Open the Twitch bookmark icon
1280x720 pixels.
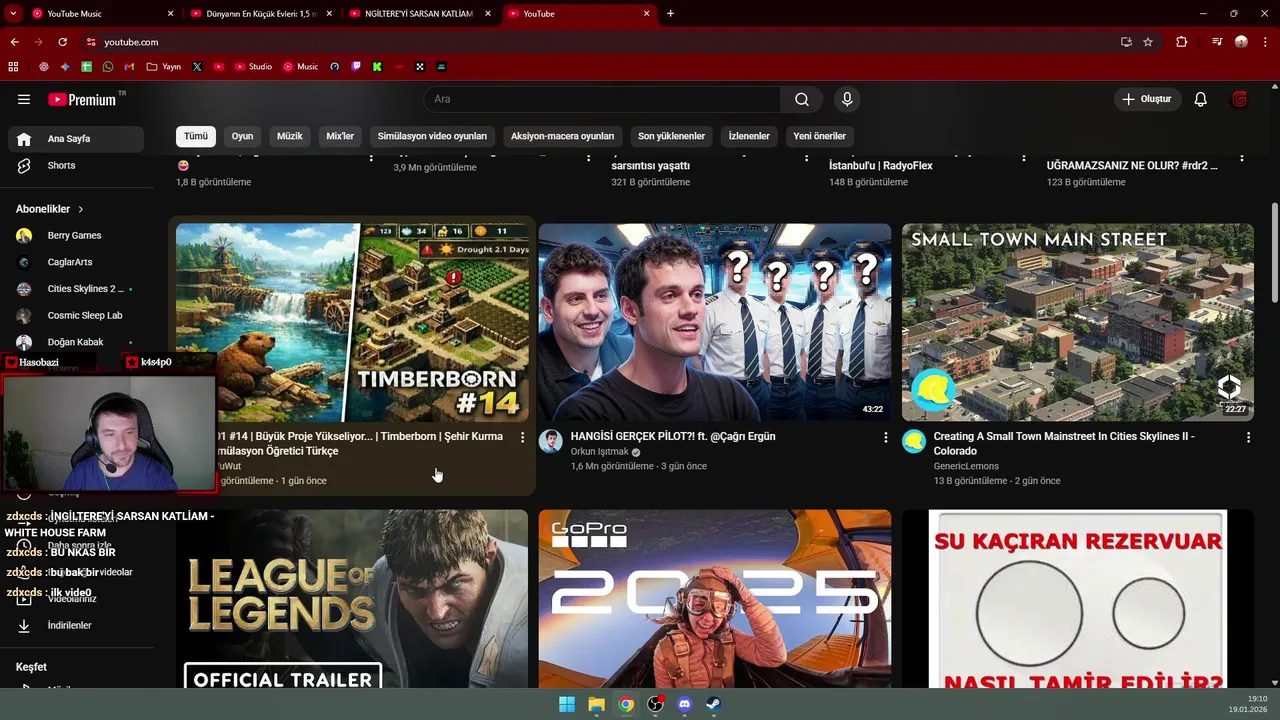(356, 67)
